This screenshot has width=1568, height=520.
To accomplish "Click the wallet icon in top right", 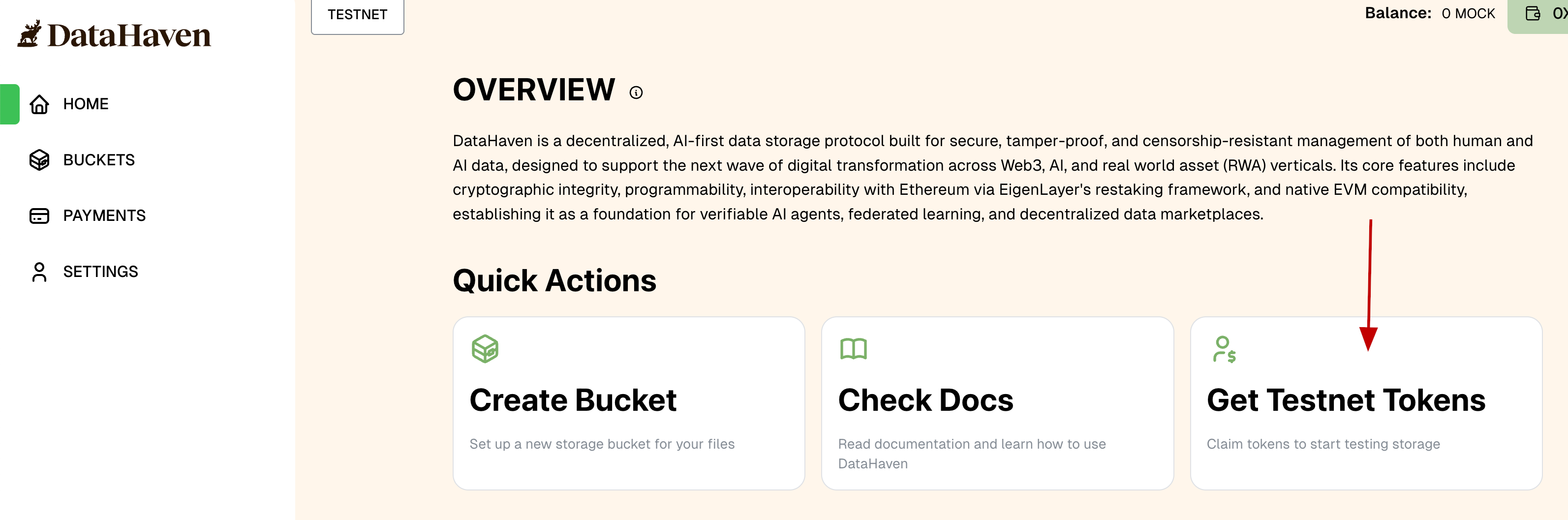I will click(1533, 13).
